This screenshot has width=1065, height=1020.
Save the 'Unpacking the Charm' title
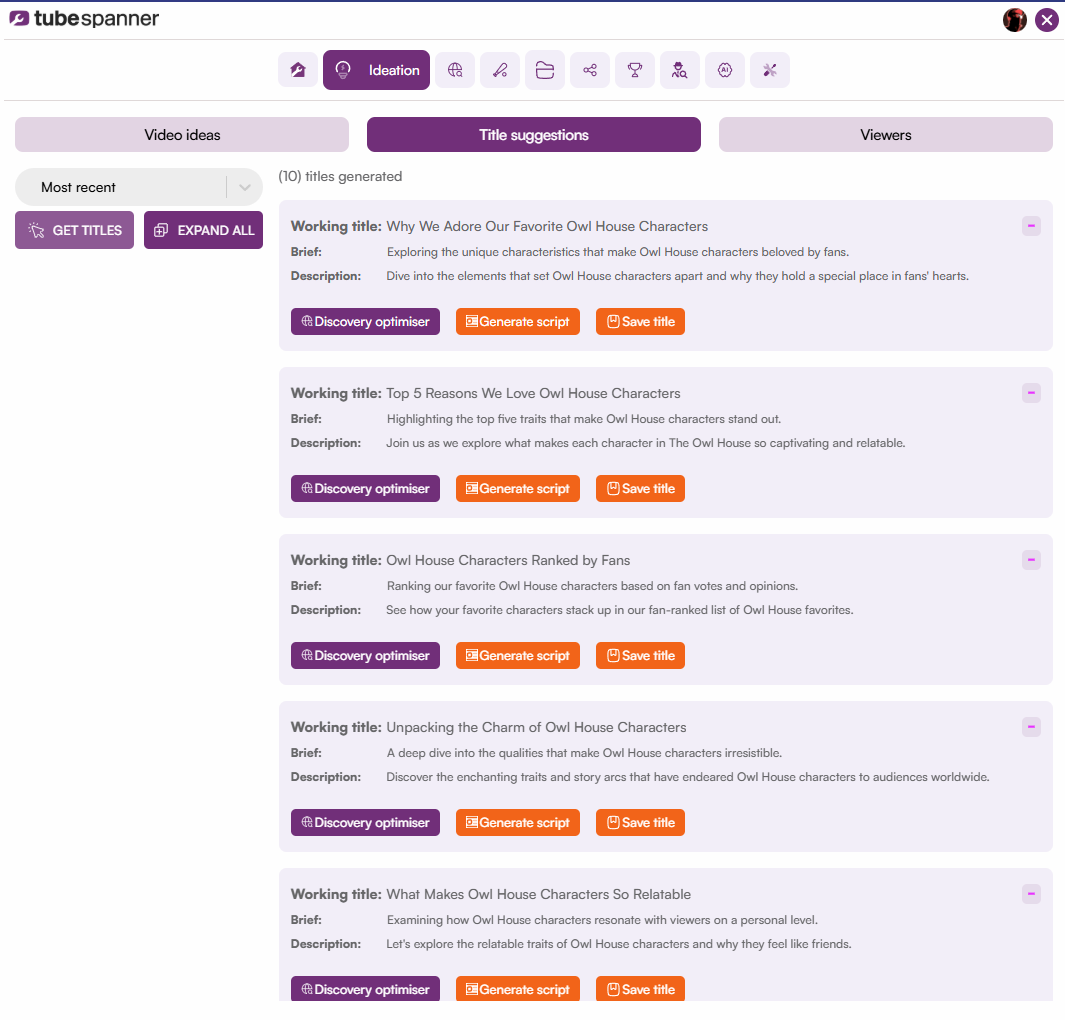(x=640, y=822)
